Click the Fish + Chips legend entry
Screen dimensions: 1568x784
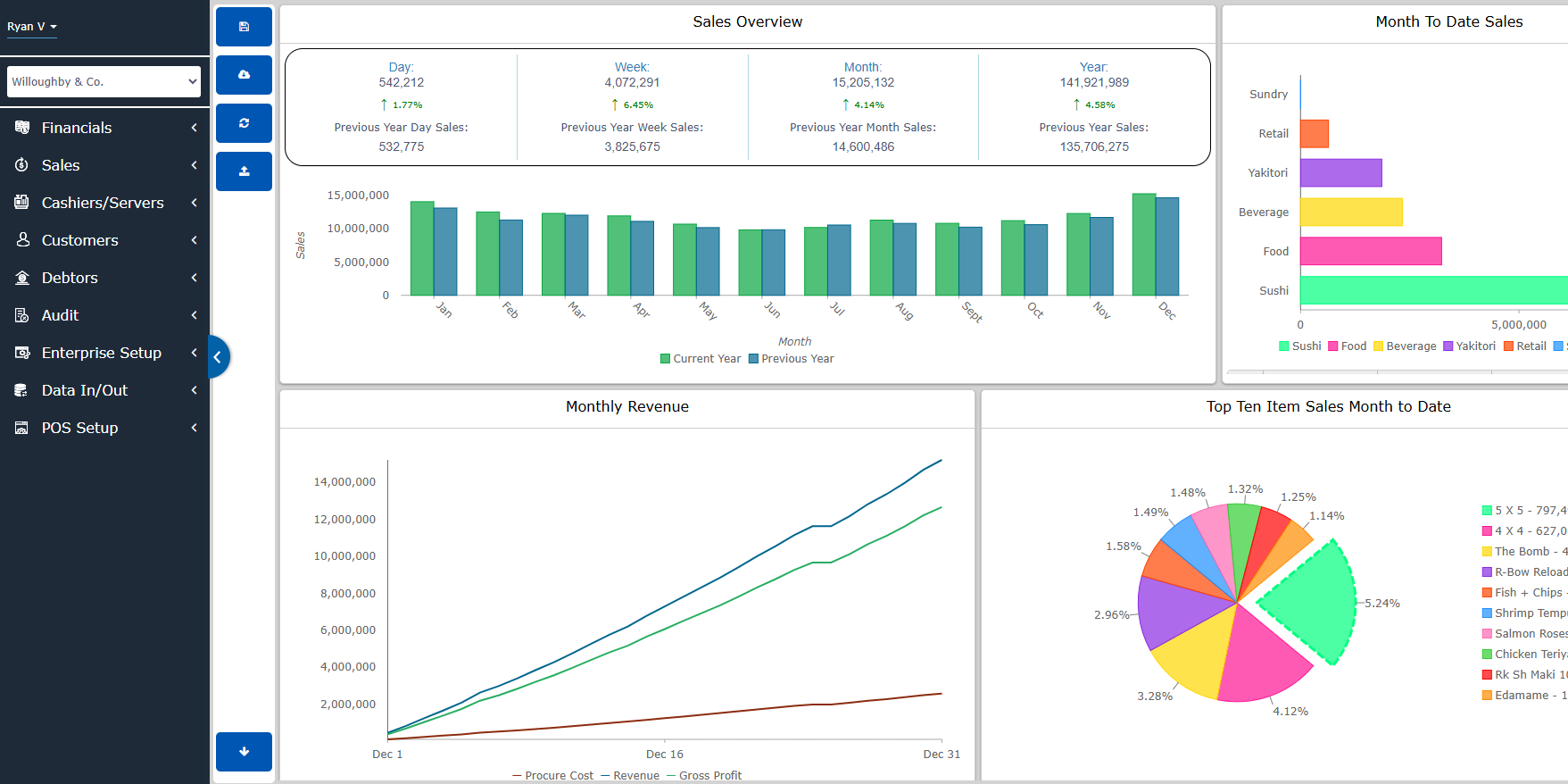tap(1525, 593)
